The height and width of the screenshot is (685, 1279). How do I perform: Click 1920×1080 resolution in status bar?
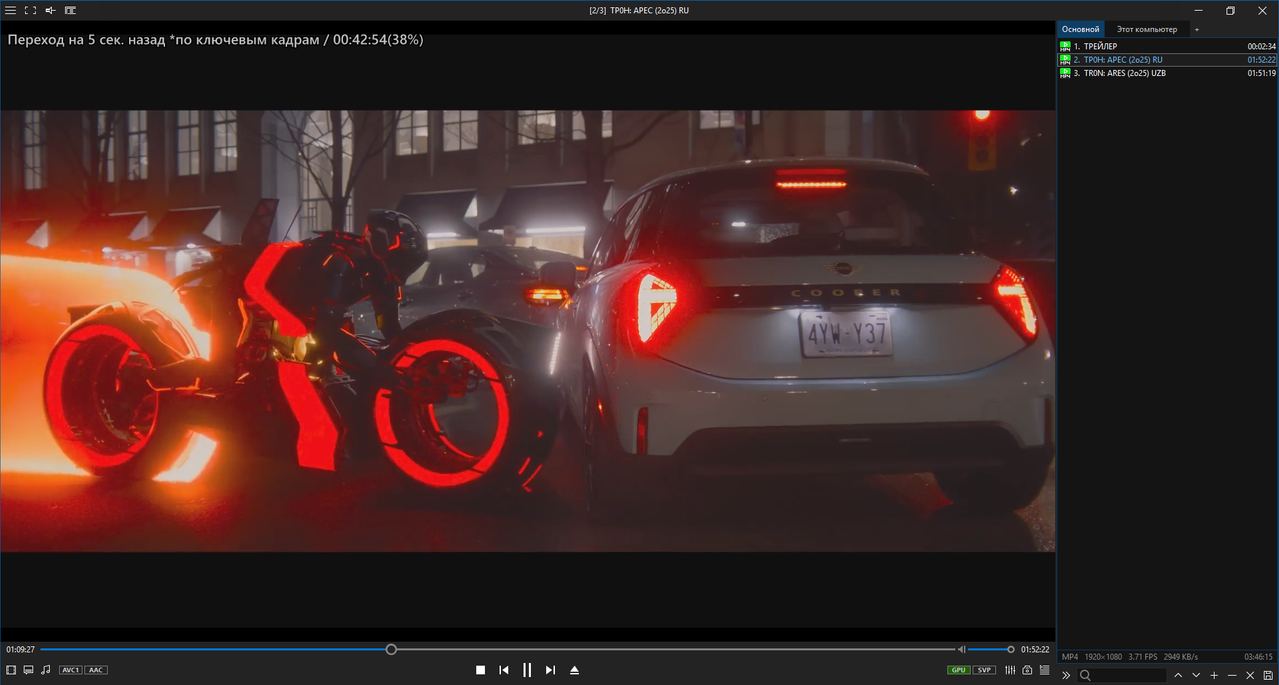point(1105,657)
